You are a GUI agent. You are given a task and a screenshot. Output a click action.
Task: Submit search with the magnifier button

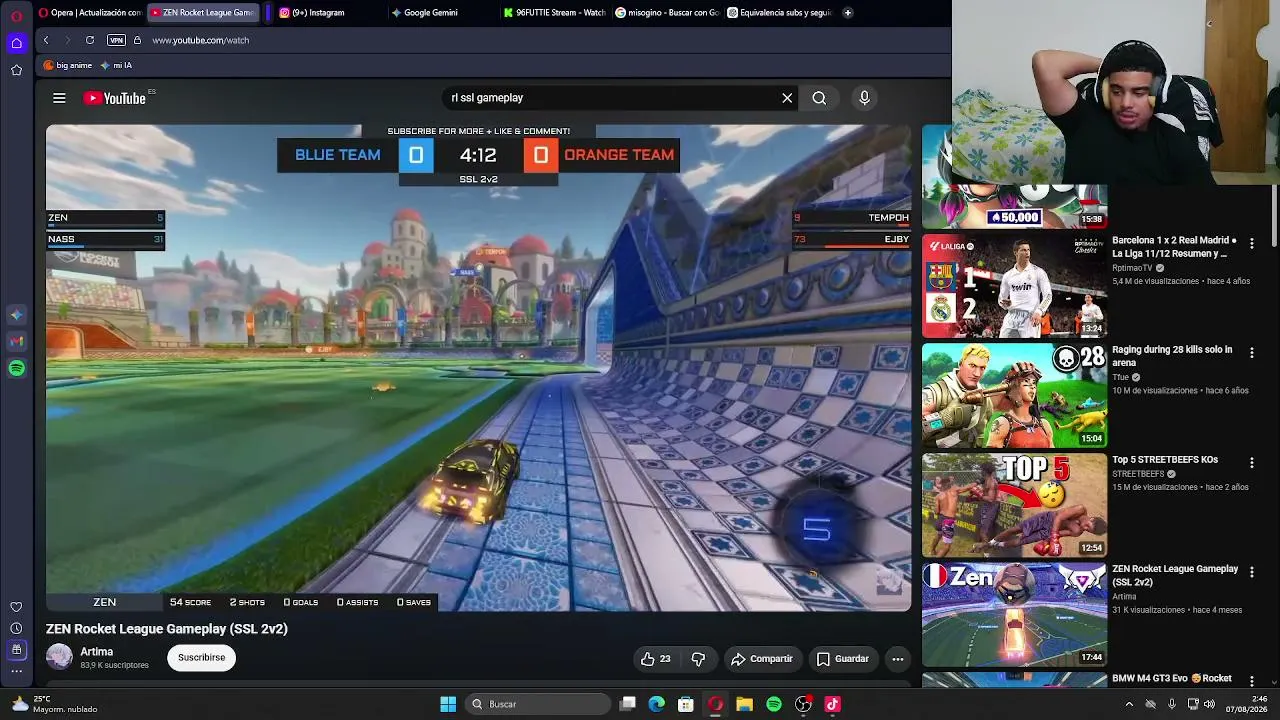point(819,98)
